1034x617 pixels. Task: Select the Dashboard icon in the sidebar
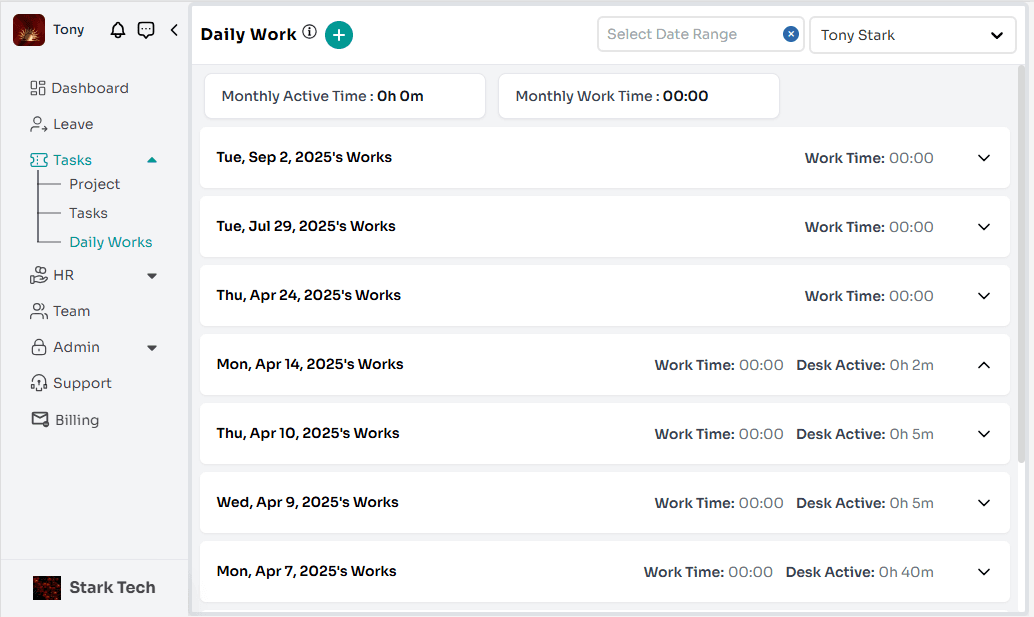[x=36, y=88]
